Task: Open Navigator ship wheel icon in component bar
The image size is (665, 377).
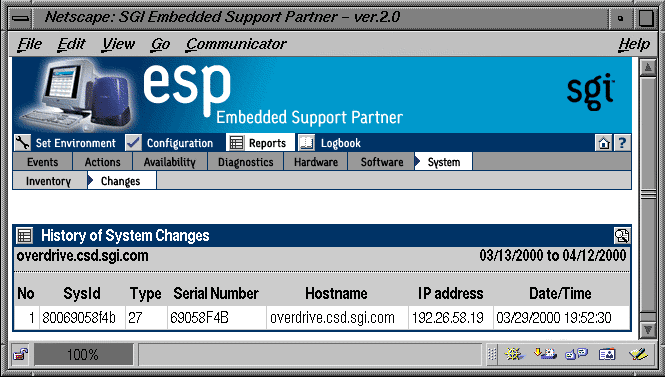Action: [x=514, y=354]
